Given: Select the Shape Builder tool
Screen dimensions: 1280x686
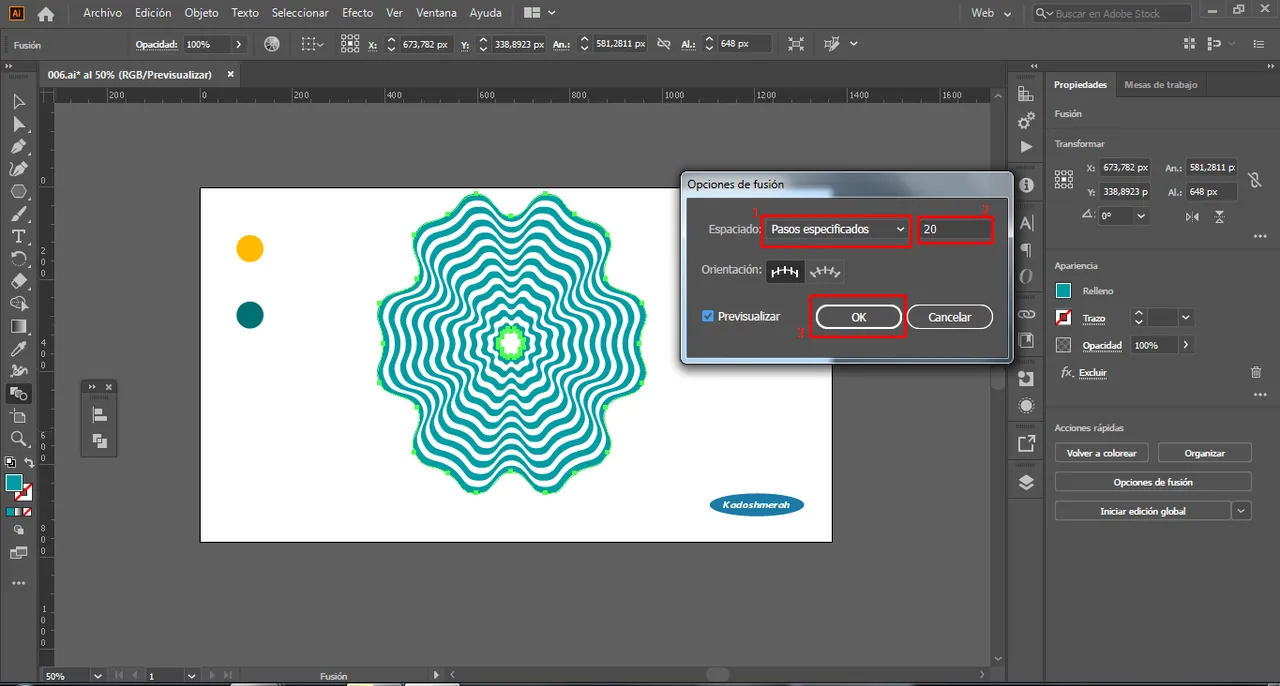Looking at the screenshot, I should (18, 304).
